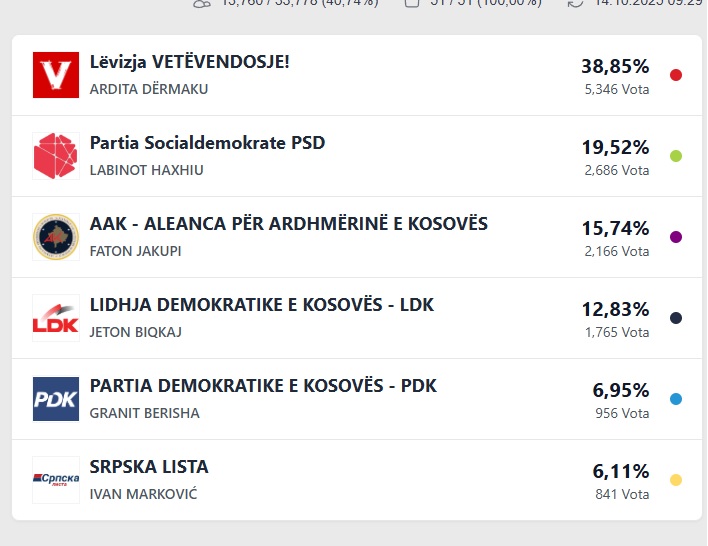
Task: Click the purple dot beside 15,74%
Action: click(x=676, y=237)
